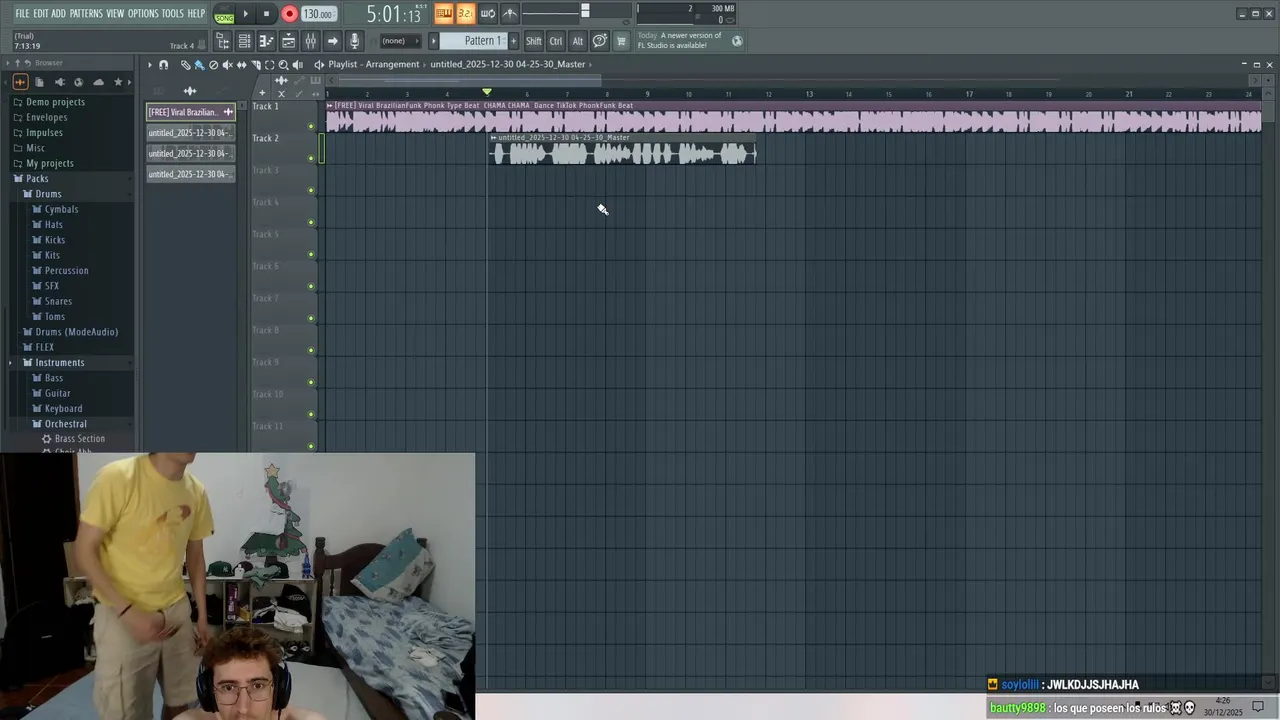Screen dimensions: 1280x720
Task: Click the browser Cloud tab icon
Action: click(x=98, y=82)
